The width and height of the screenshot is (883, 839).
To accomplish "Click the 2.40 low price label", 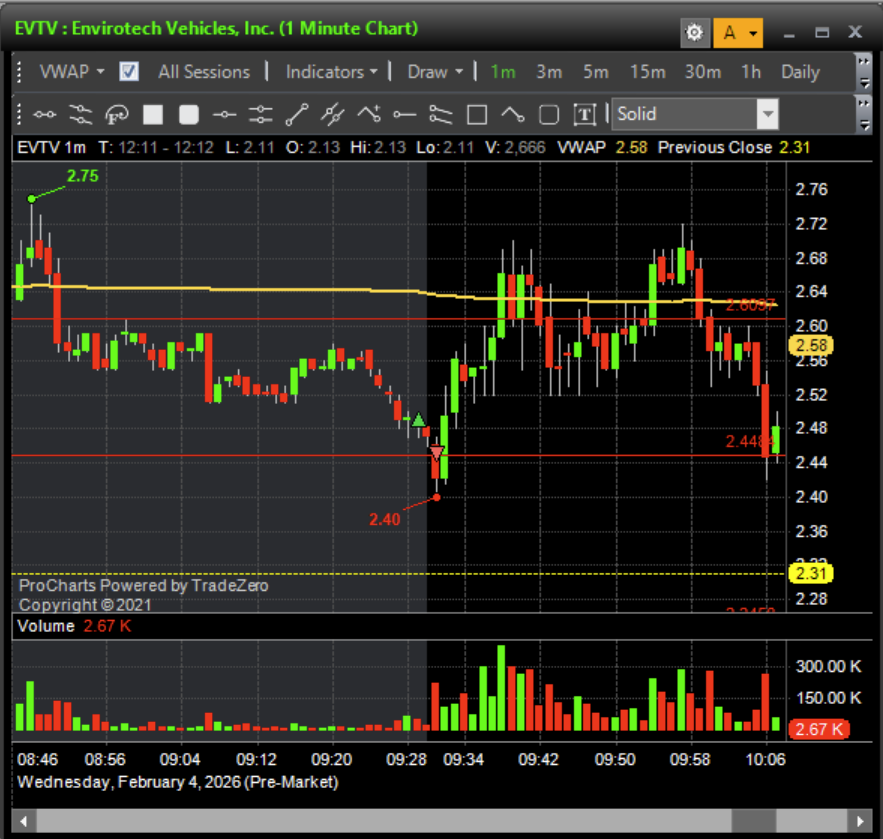I will [x=385, y=519].
